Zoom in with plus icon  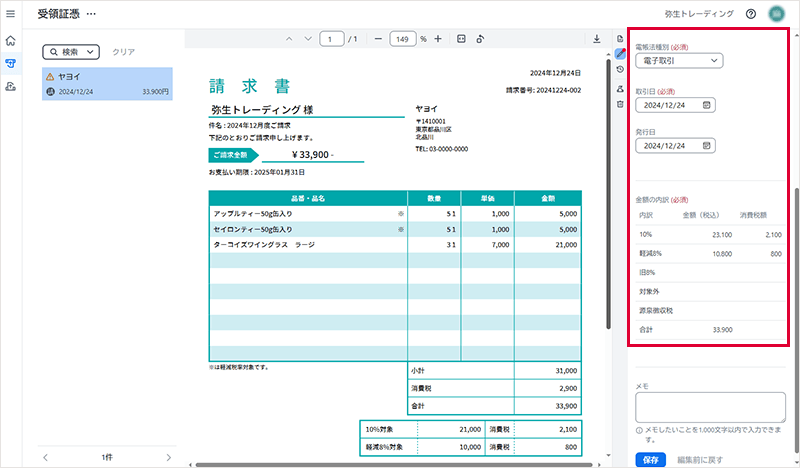click(x=438, y=39)
